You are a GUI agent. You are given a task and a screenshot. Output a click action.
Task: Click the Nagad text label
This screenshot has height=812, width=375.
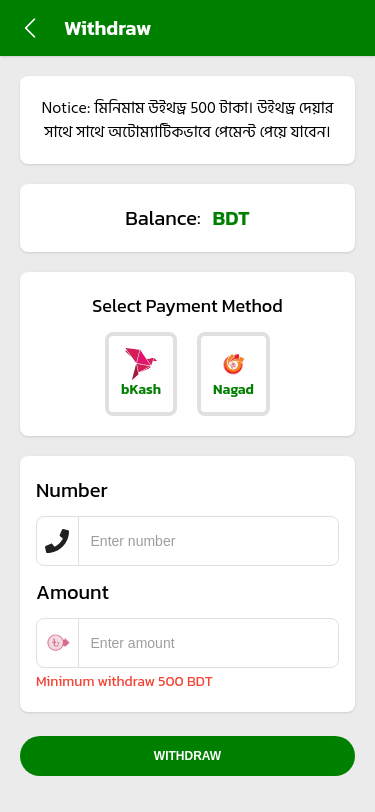click(x=233, y=390)
